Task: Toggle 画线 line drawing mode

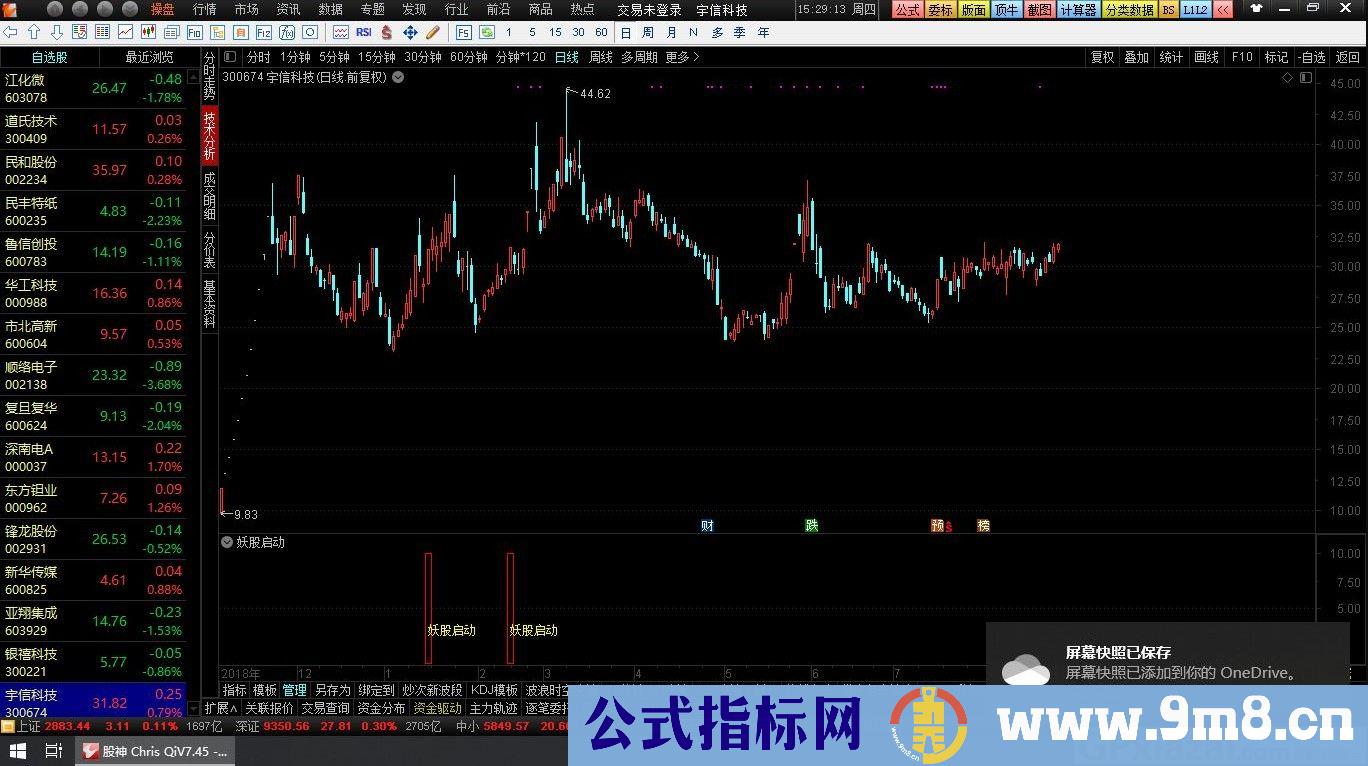Action: 1206,57
